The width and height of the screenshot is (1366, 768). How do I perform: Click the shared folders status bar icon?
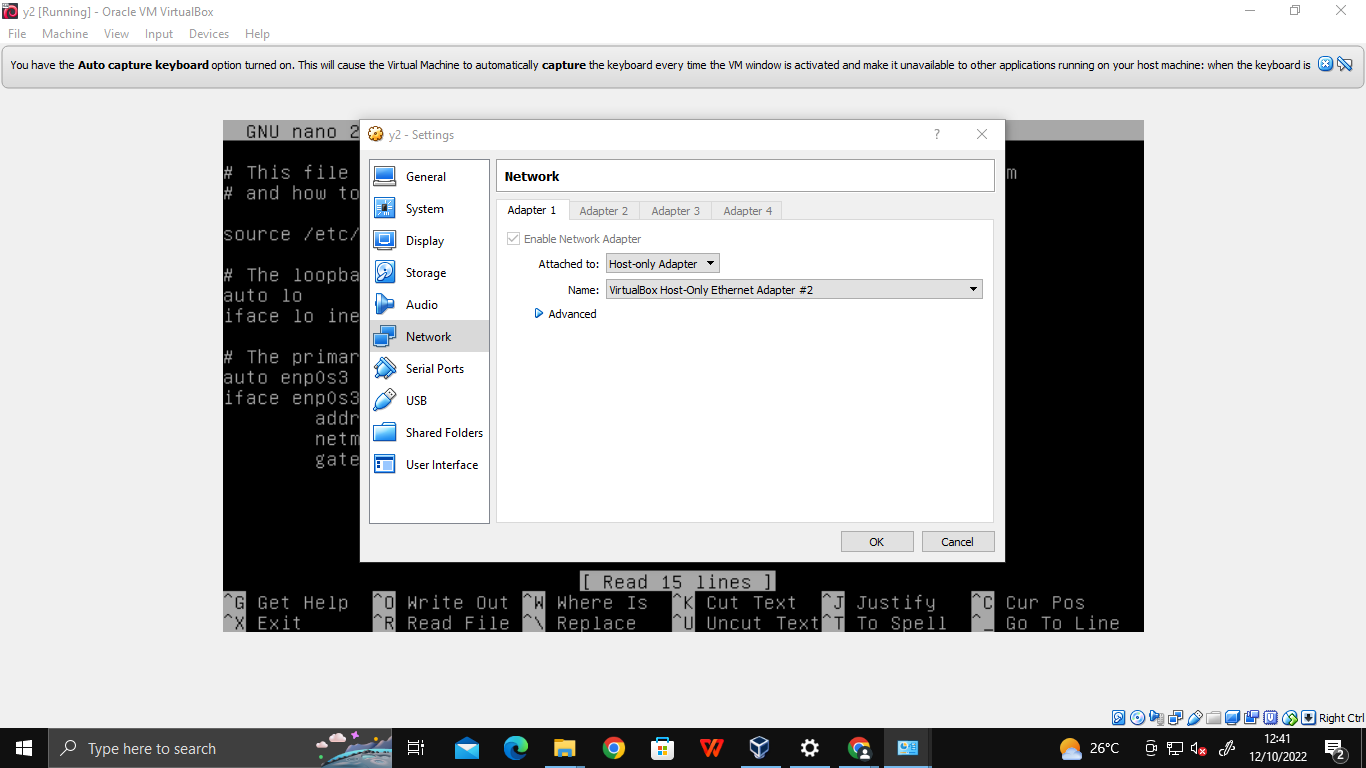1213,718
